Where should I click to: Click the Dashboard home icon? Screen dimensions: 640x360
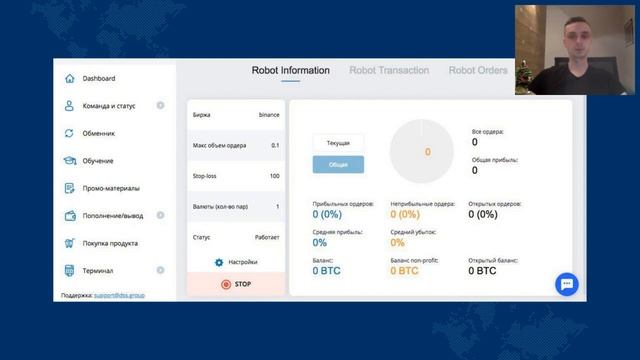70,78
